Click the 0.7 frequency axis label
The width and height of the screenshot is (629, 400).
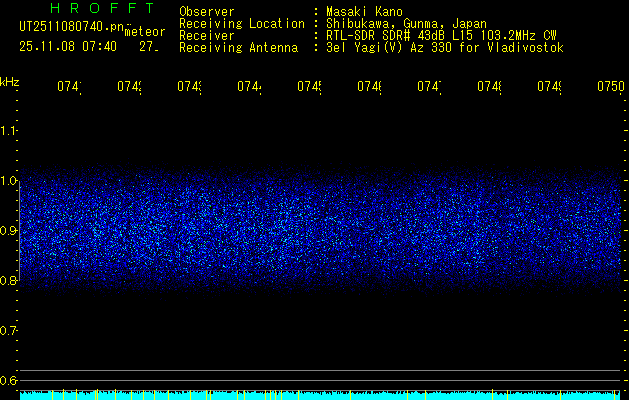pyautogui.click(x=9, y=331)
